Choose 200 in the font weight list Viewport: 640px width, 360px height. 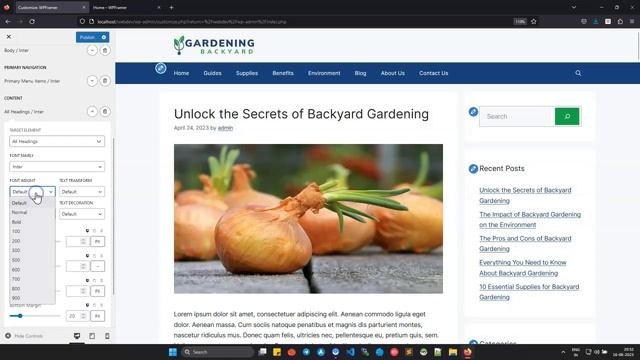[32, 241]
